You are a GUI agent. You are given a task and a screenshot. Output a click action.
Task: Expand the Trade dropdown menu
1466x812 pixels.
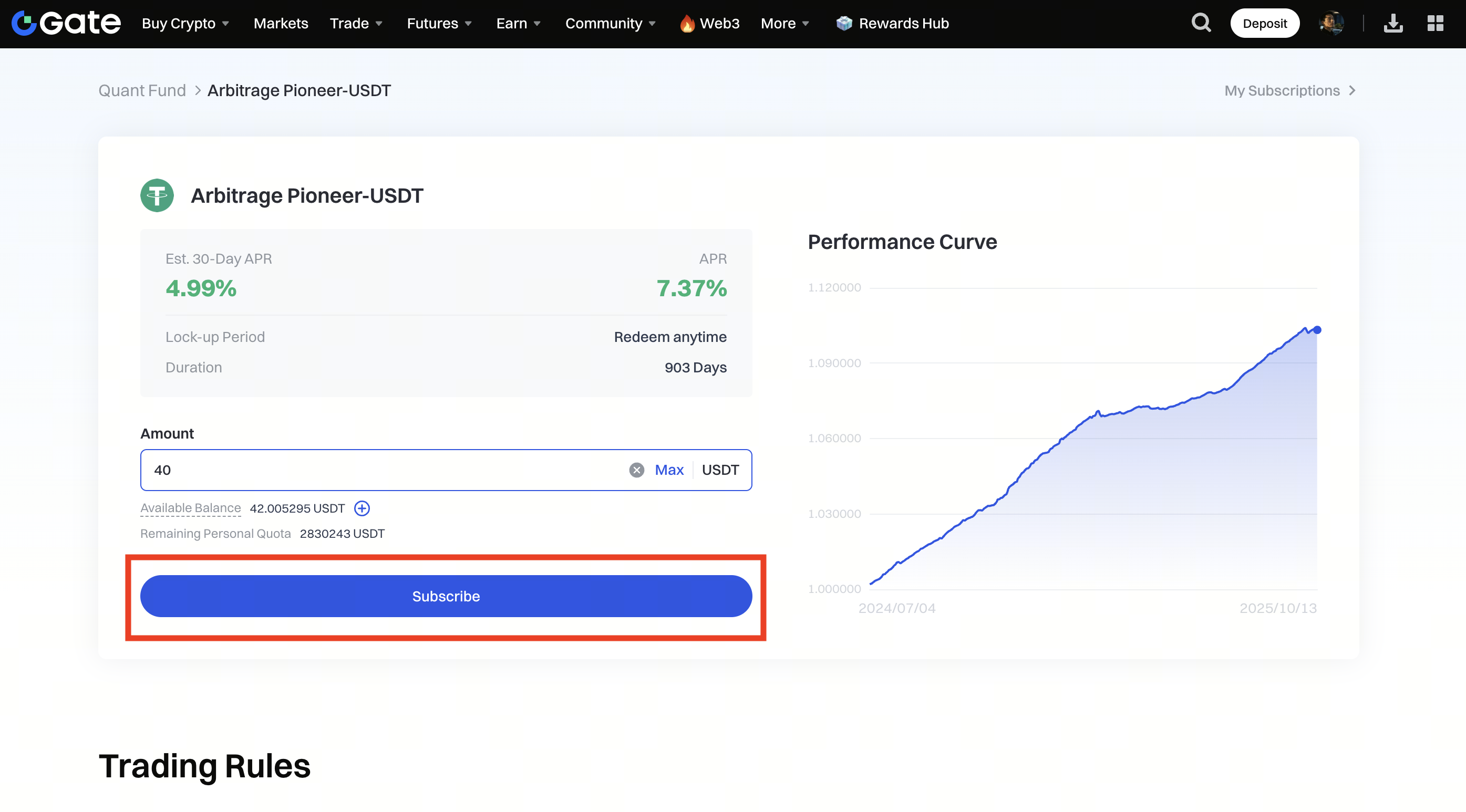click(356, 23)
